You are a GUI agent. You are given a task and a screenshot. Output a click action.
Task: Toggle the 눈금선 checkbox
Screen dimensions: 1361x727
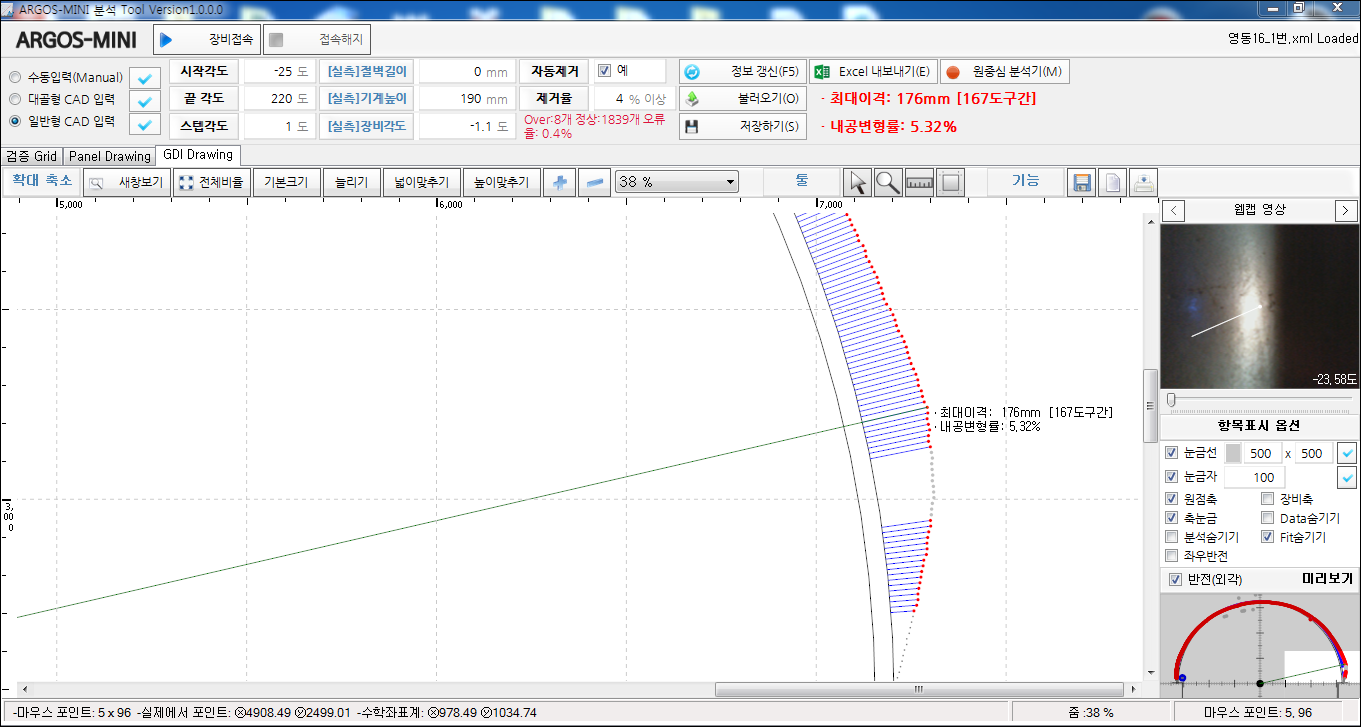pos(1172,453)
